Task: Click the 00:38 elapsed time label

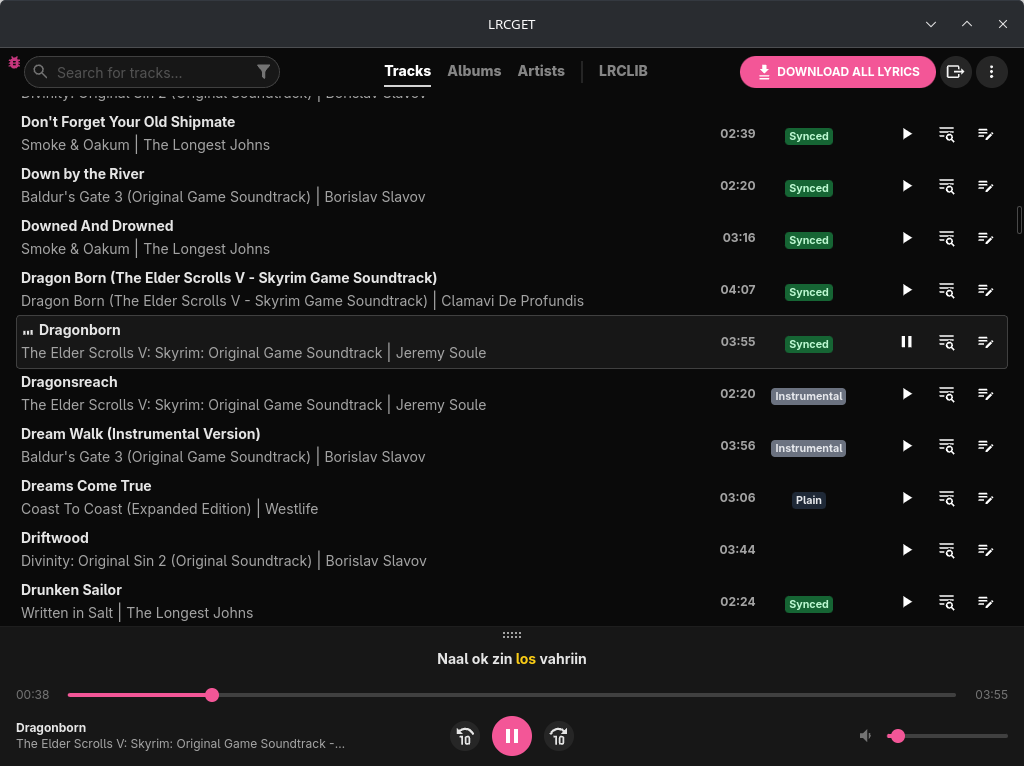Action: click(x=33, y=695)
